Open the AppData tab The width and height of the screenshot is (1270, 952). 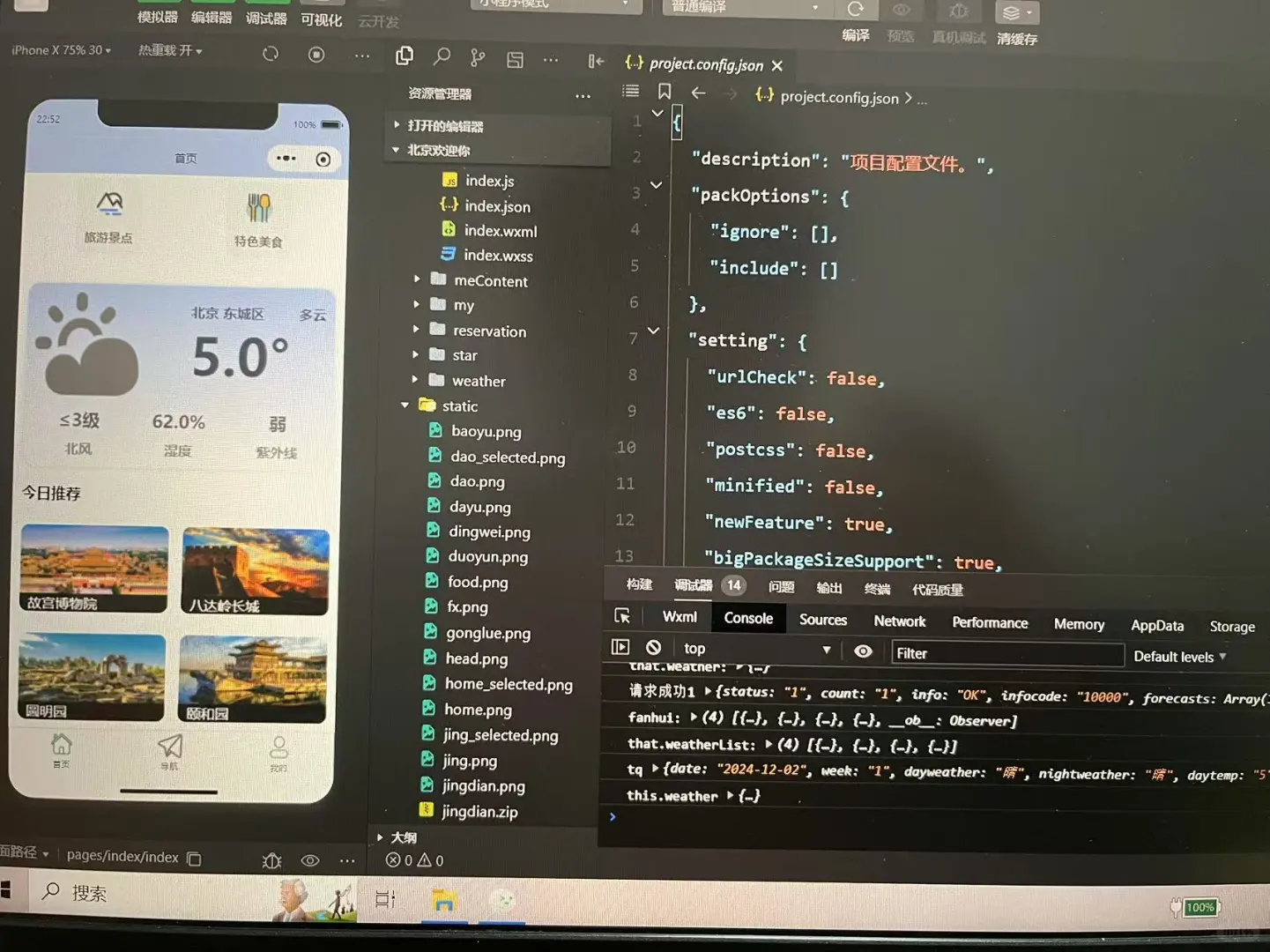click(1157, 625)
